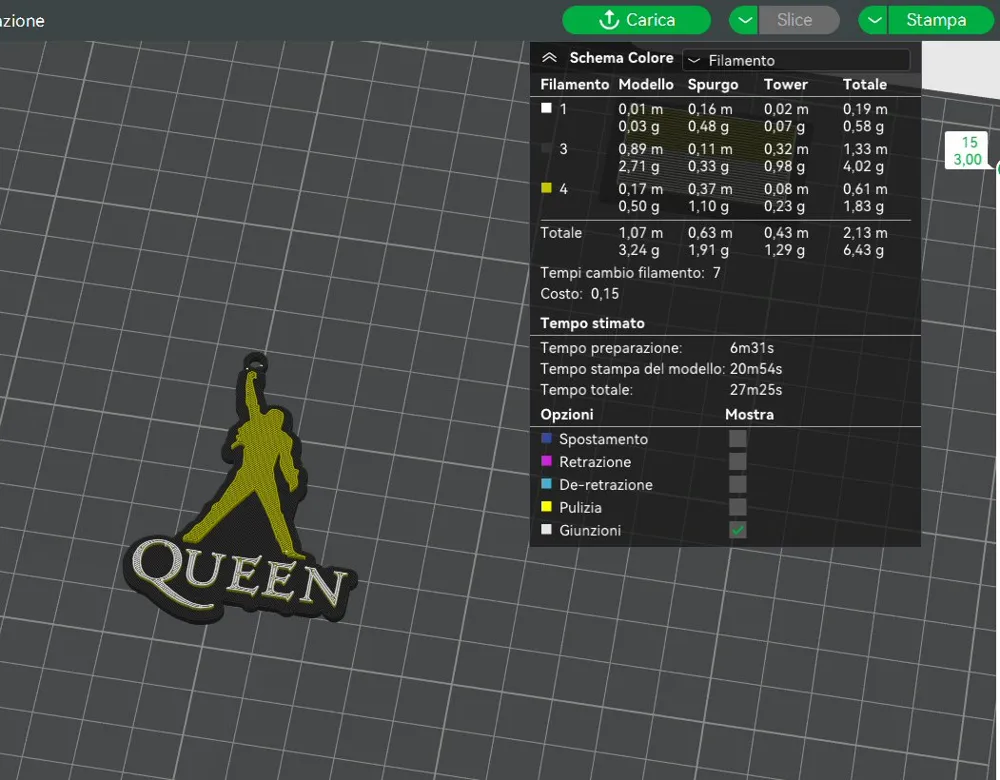The image size is (1000, 780).
Task: Enable the Retrazione display checkbox
Action: 738,462
